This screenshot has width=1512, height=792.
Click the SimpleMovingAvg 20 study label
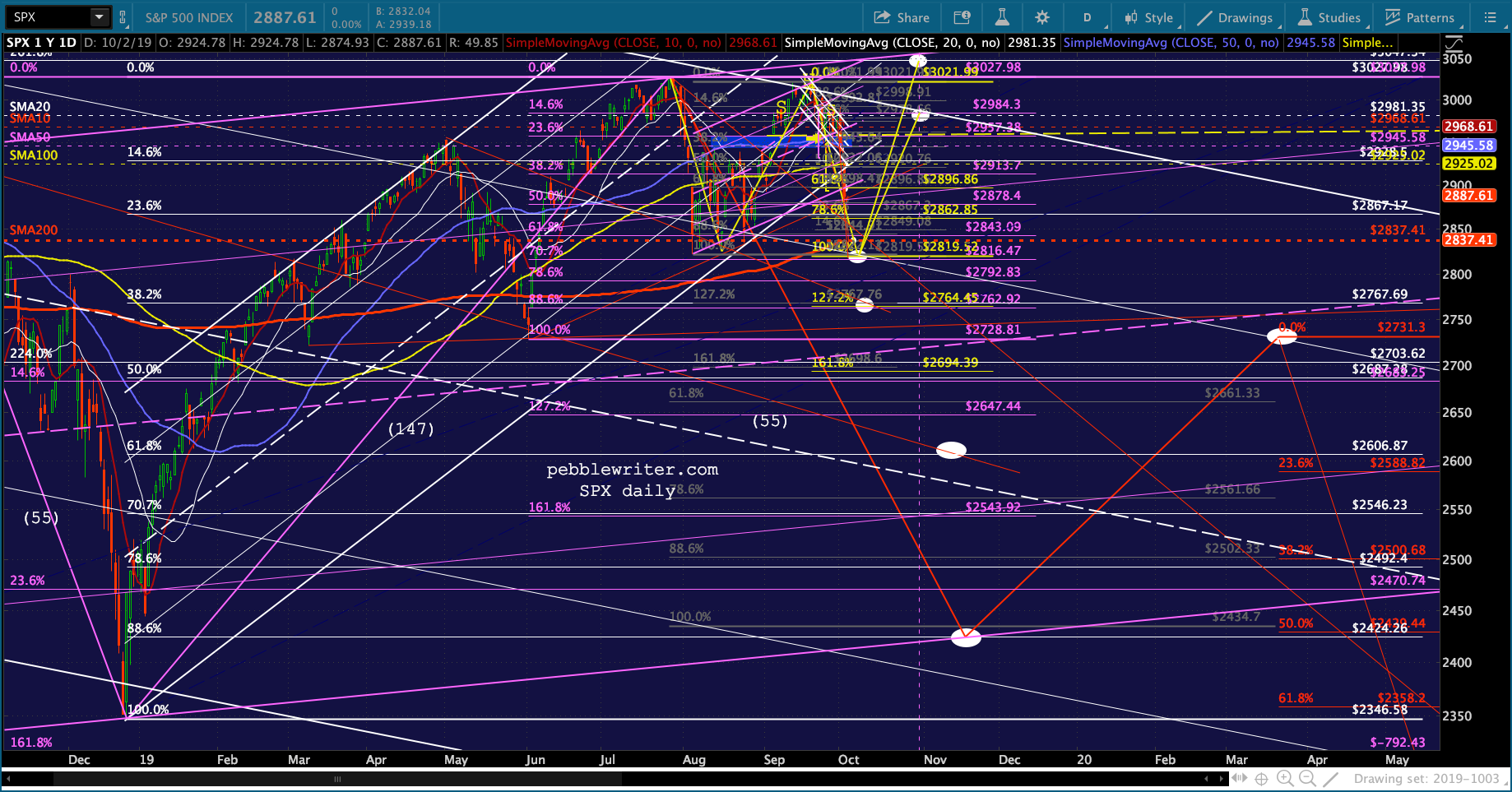point(921,43)
